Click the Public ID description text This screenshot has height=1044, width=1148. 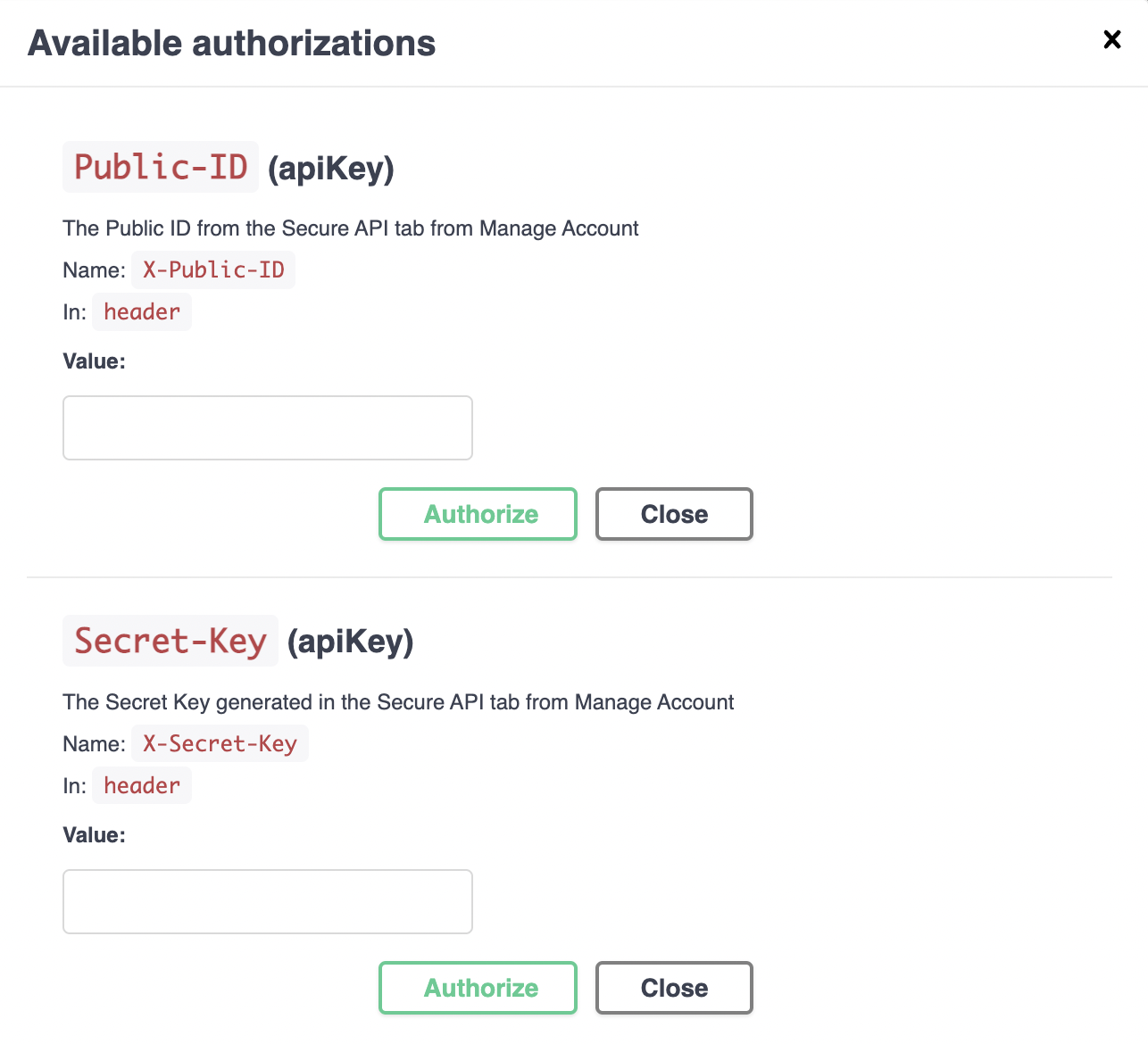(x=351, y=228)
